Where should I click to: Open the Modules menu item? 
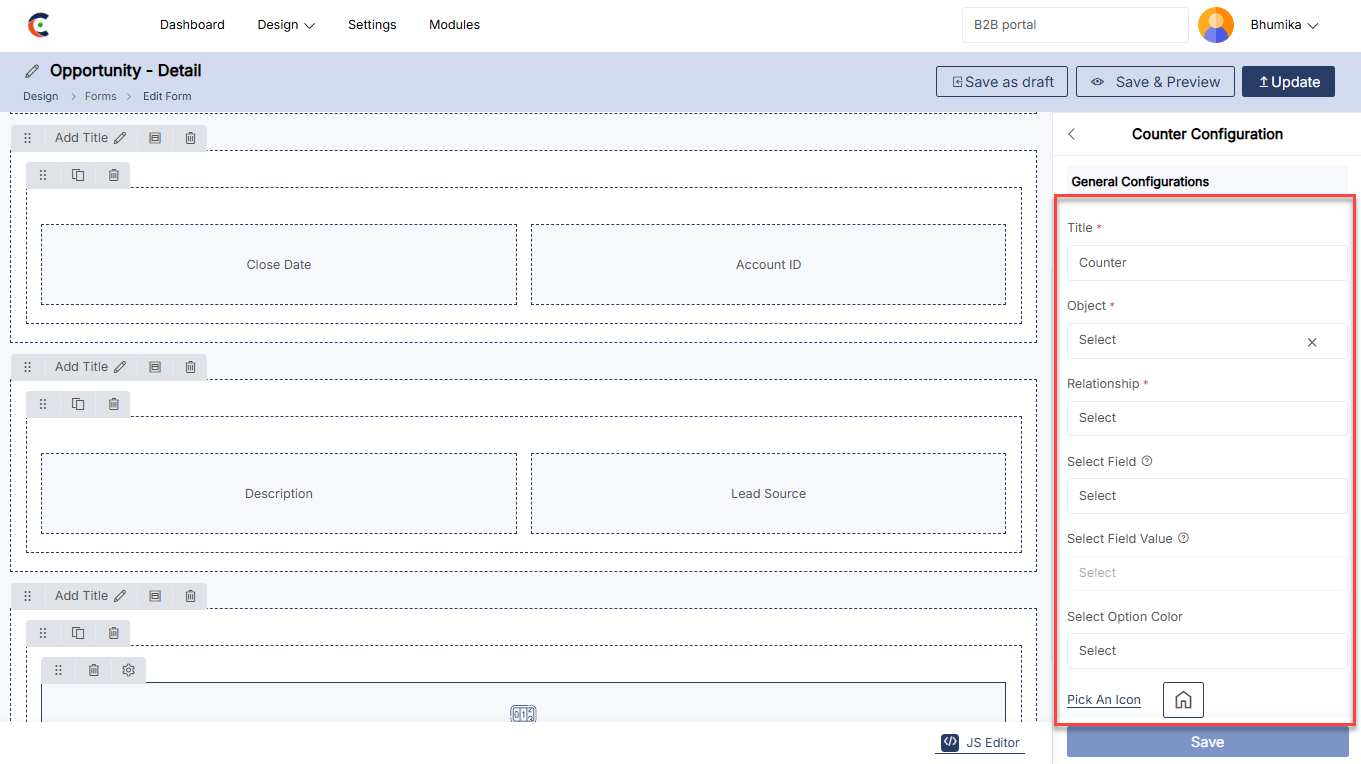(x=454, y=25)
